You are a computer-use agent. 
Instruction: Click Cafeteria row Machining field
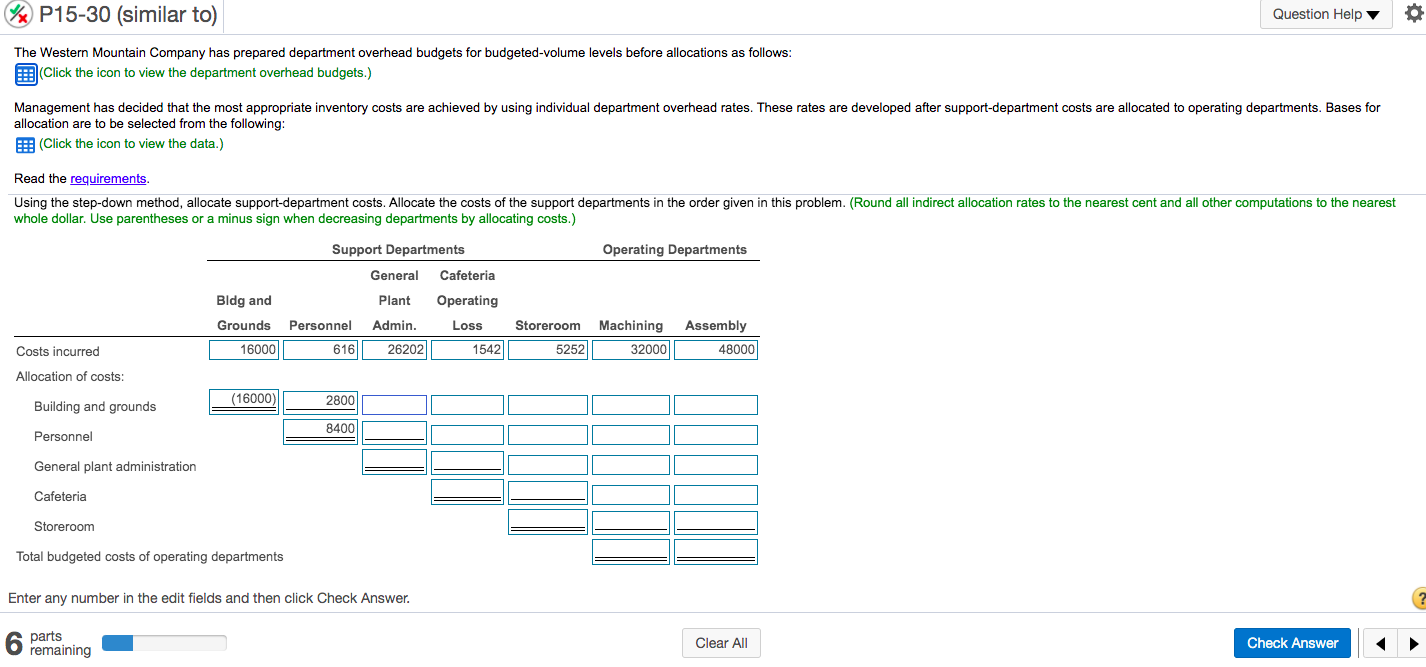point(631,495)
